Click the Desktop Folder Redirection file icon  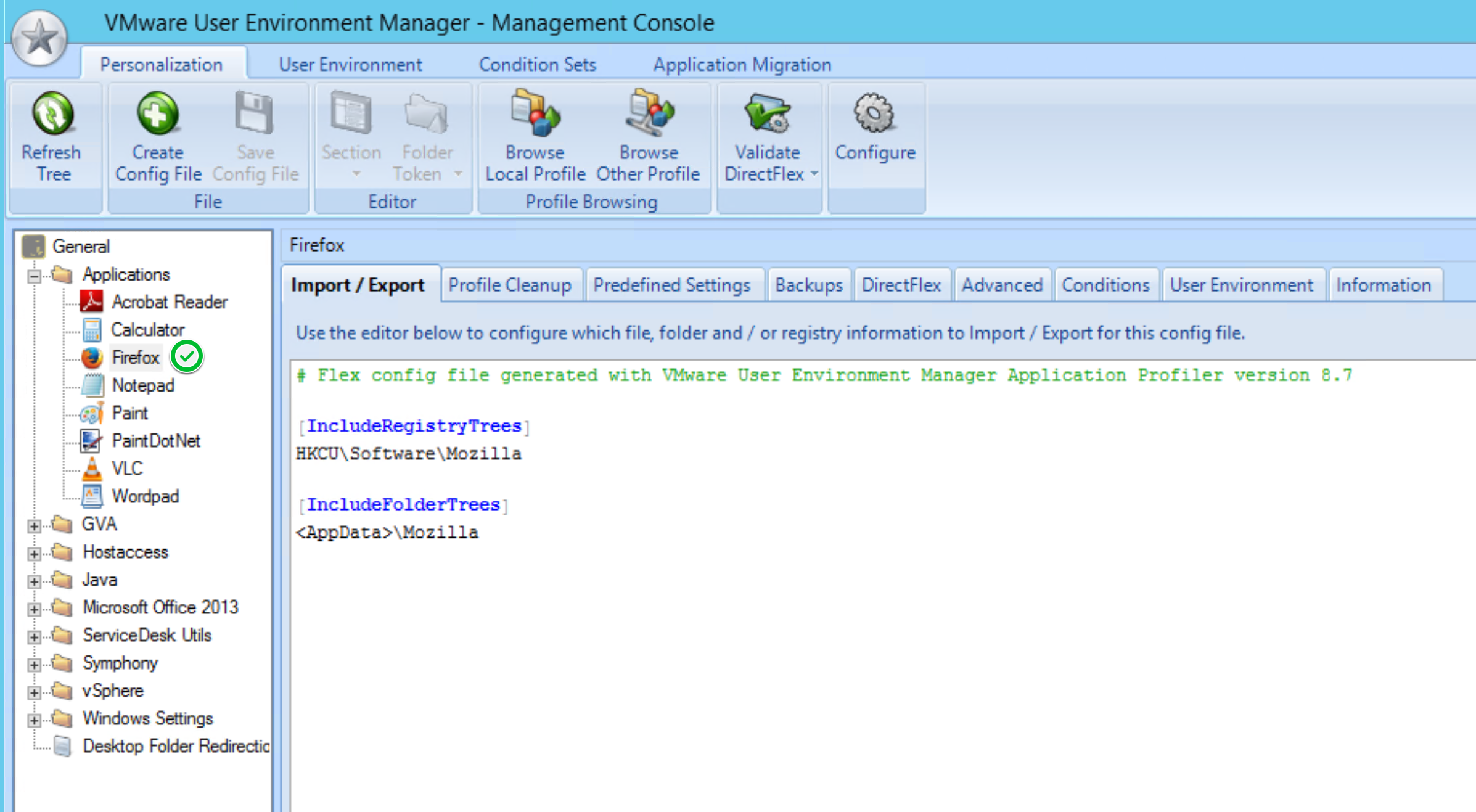coord(62,746)
